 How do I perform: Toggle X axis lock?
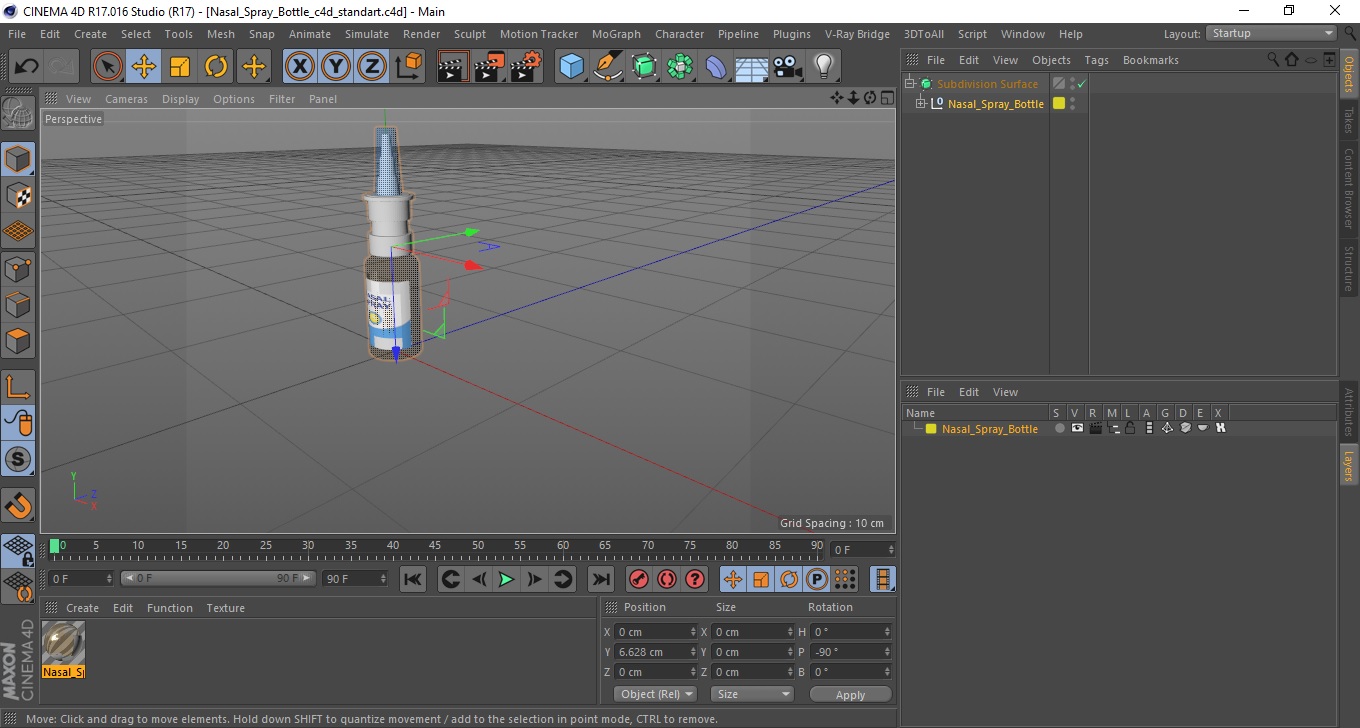tap(299, 67)
